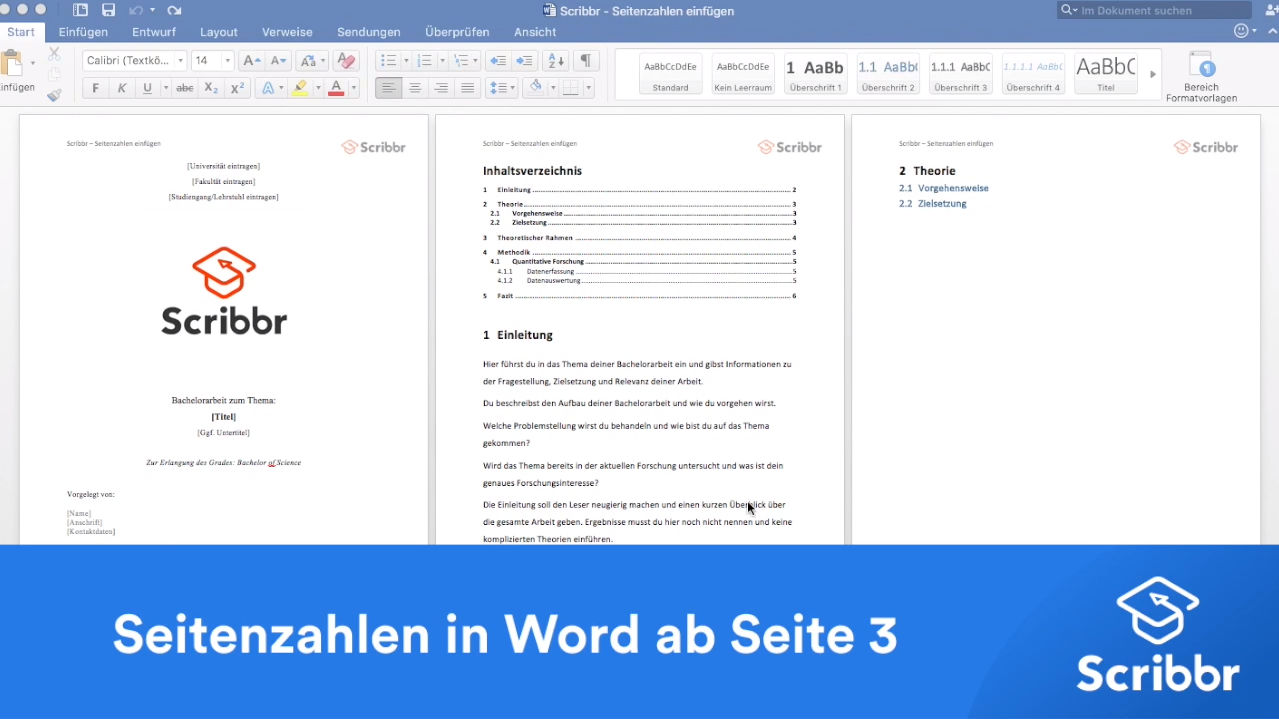Click the 2.1 Vorgehensweise heading on page three
1279x723 pixels.
(x=944, y=188)
